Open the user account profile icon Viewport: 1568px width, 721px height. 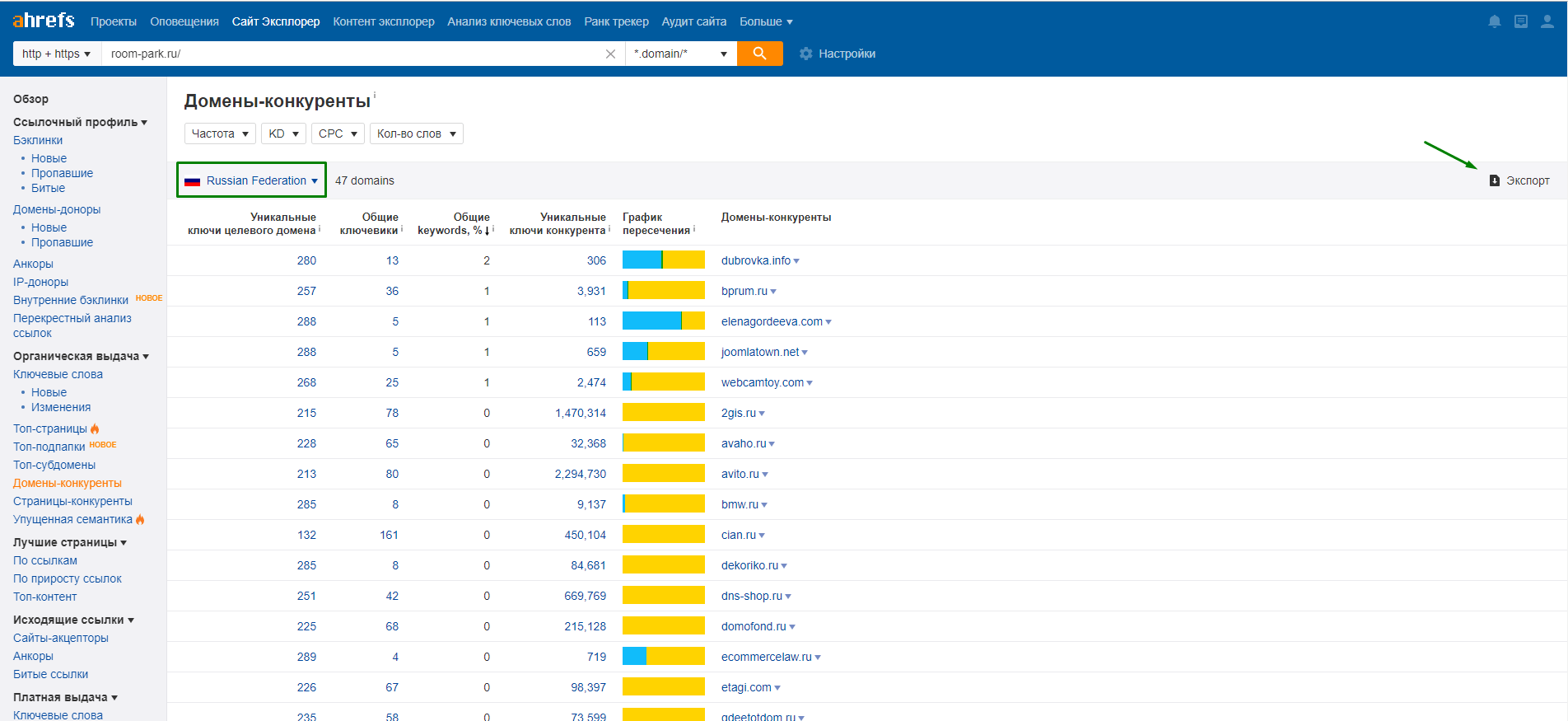[1547, 21]
